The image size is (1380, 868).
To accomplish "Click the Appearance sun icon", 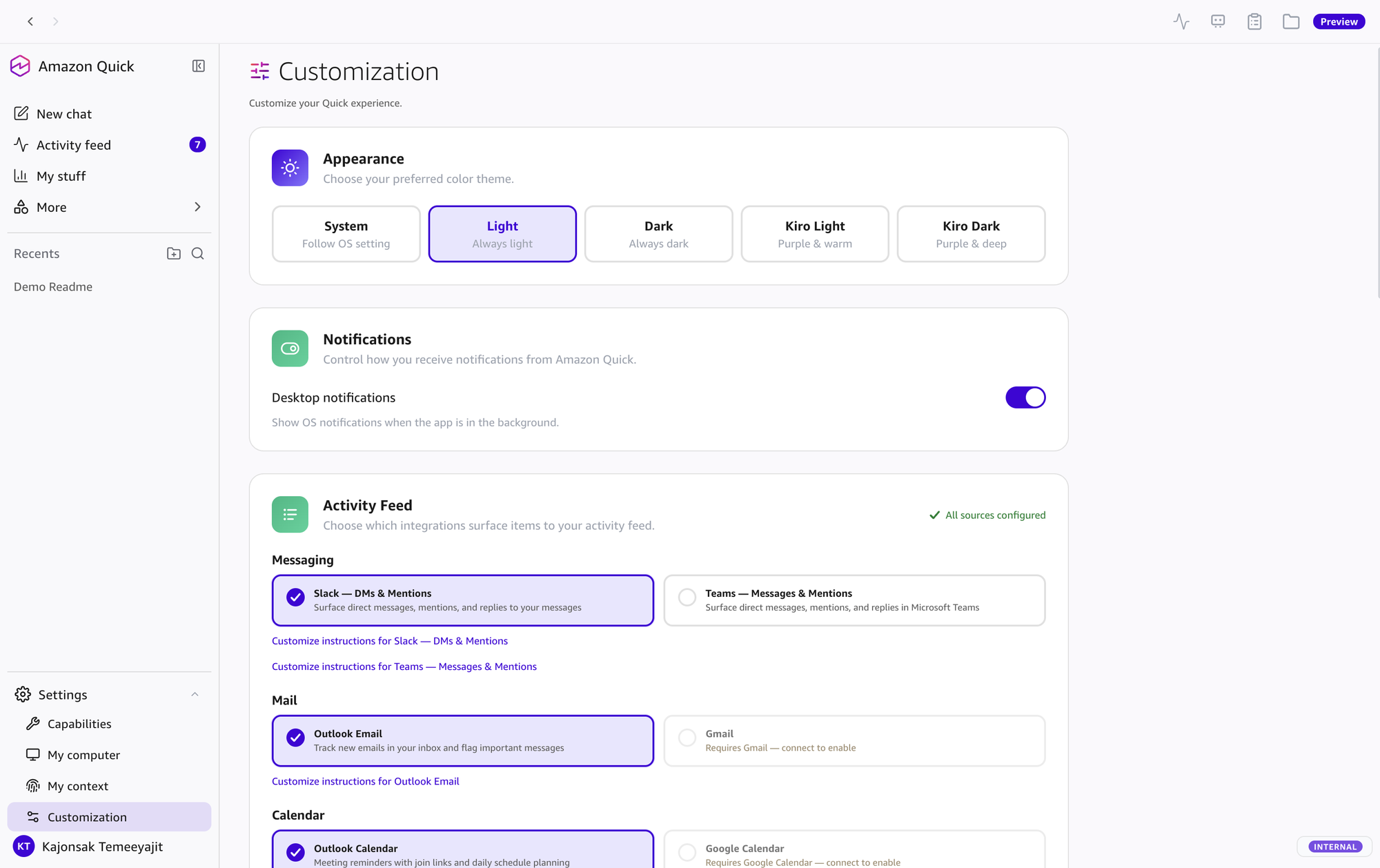I will (290, 168).
